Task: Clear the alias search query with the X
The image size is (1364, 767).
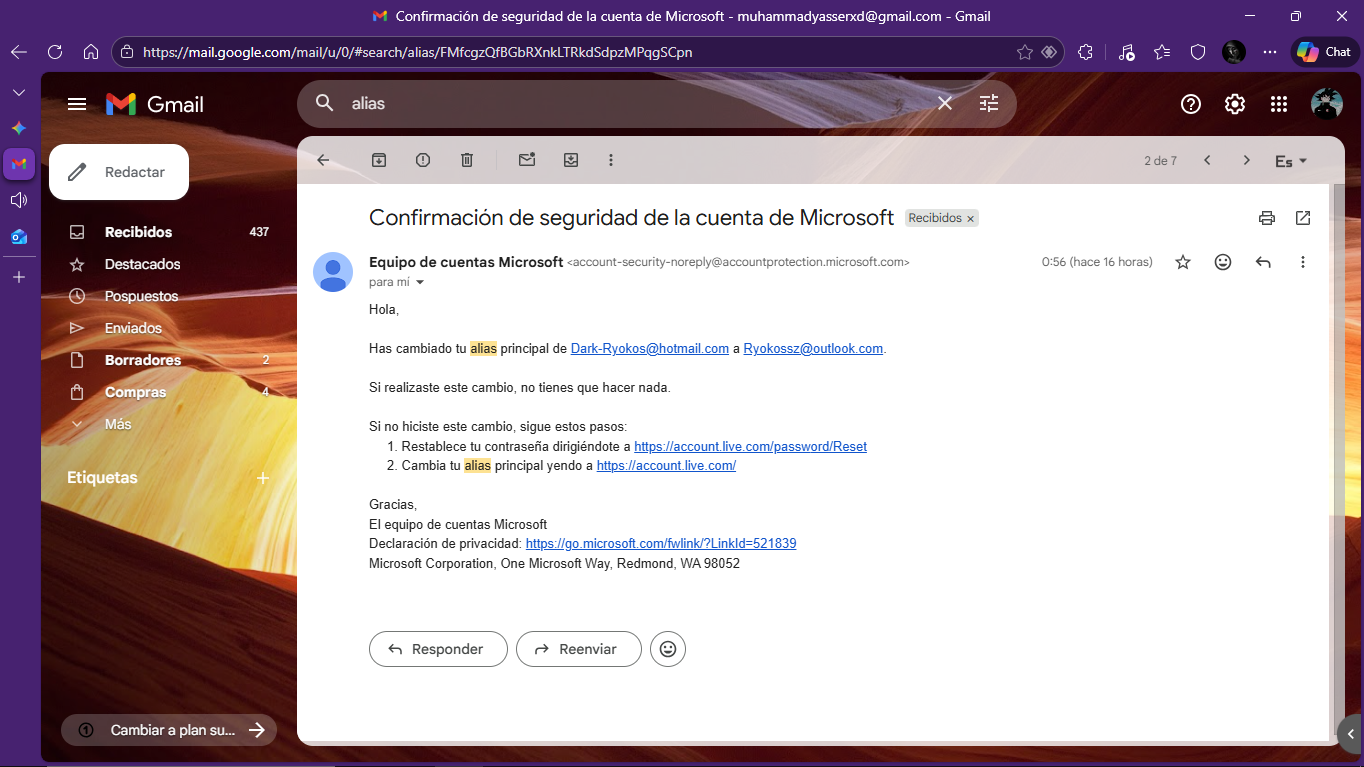Action: pos(944,103)
